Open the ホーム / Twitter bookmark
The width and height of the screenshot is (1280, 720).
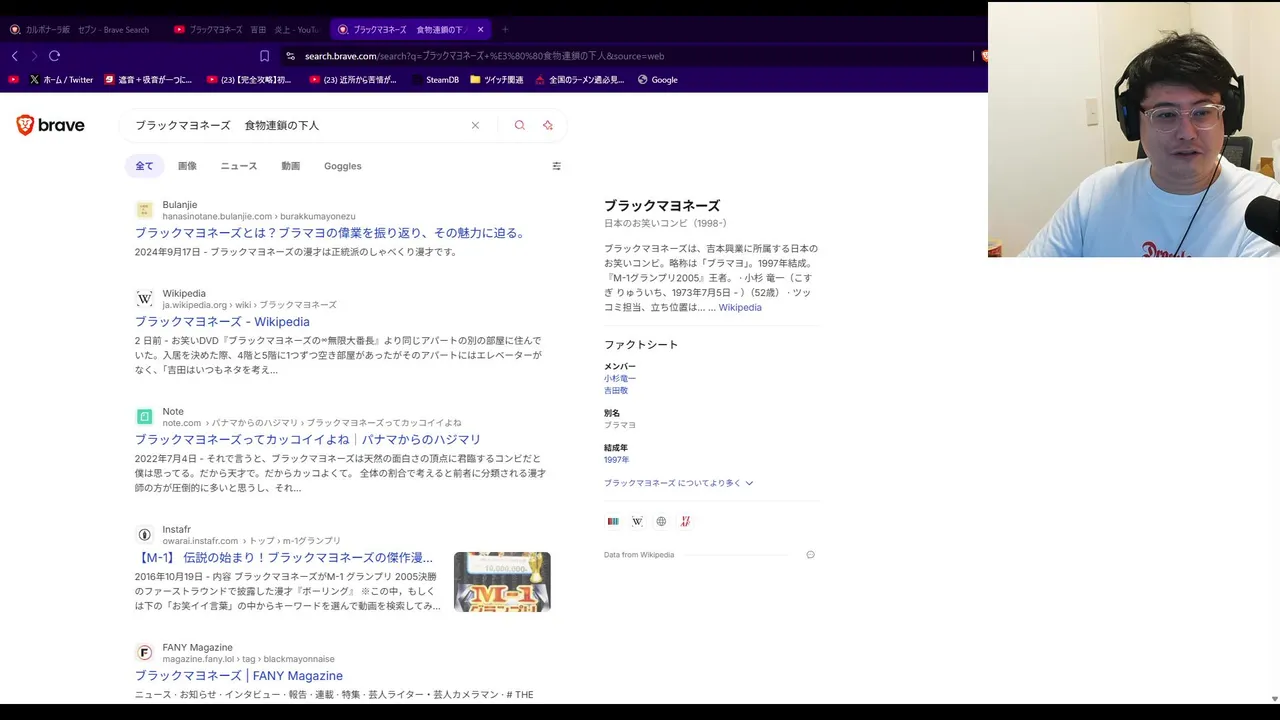point(61,79)
